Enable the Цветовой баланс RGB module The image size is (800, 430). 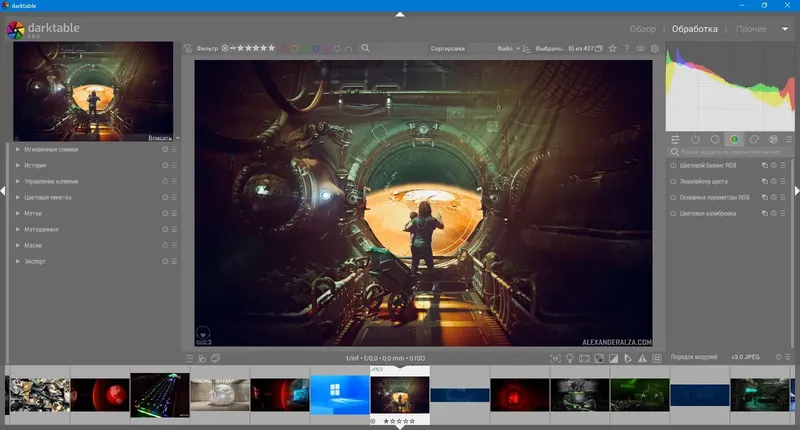(673, 165)
